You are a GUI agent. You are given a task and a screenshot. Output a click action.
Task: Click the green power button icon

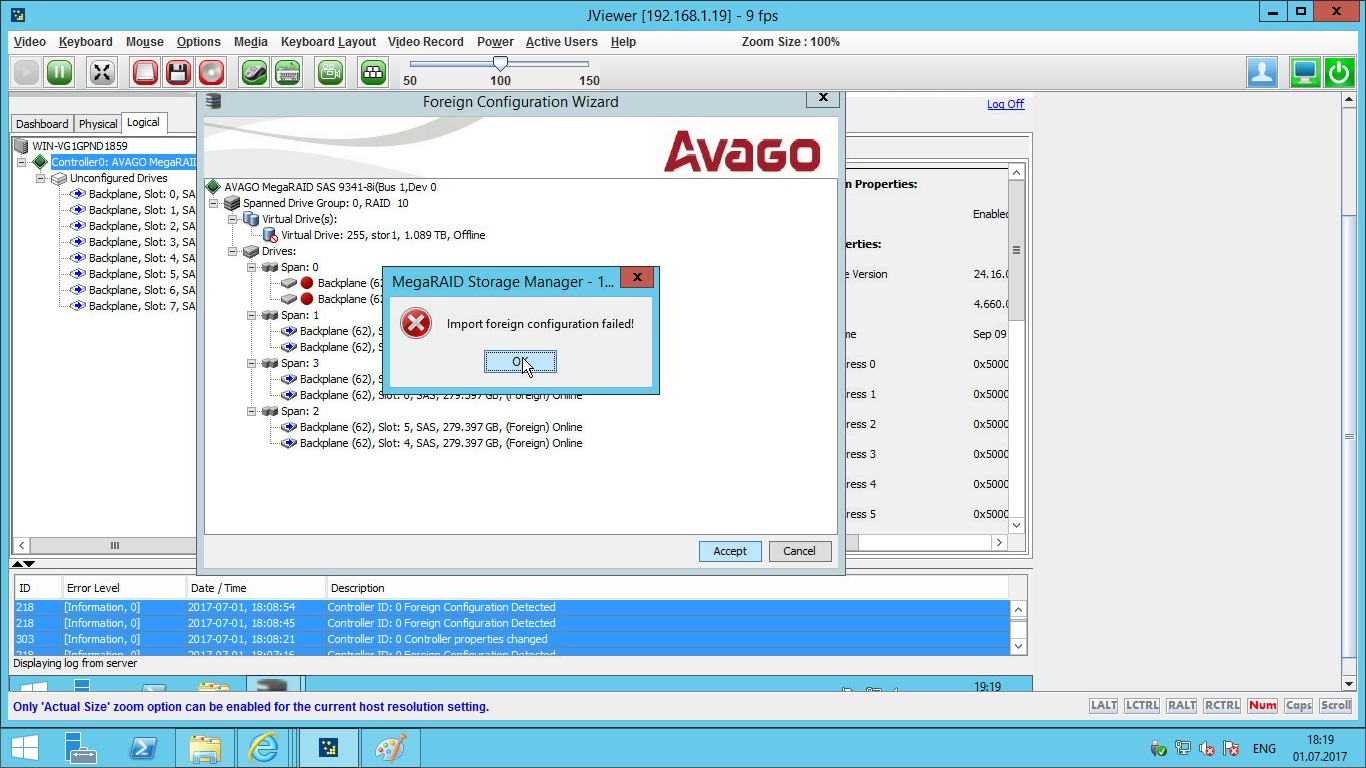pyautogui.click(x=1339, y=72)
